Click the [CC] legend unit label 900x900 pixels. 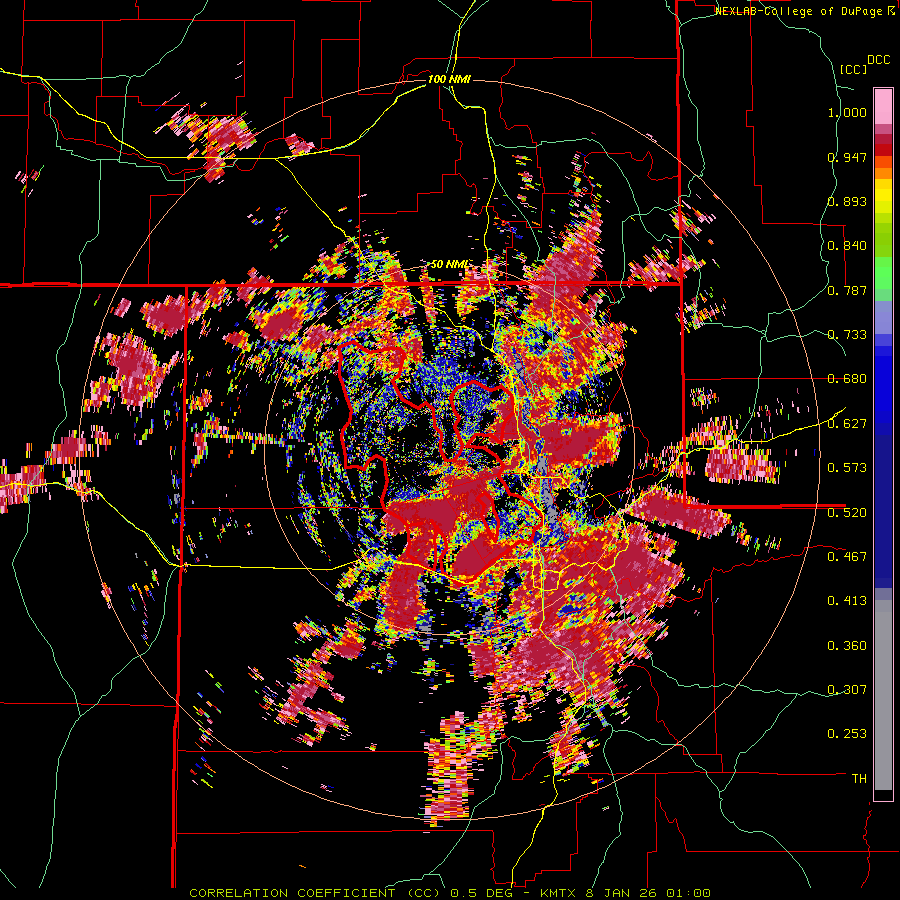pos(853,69)
